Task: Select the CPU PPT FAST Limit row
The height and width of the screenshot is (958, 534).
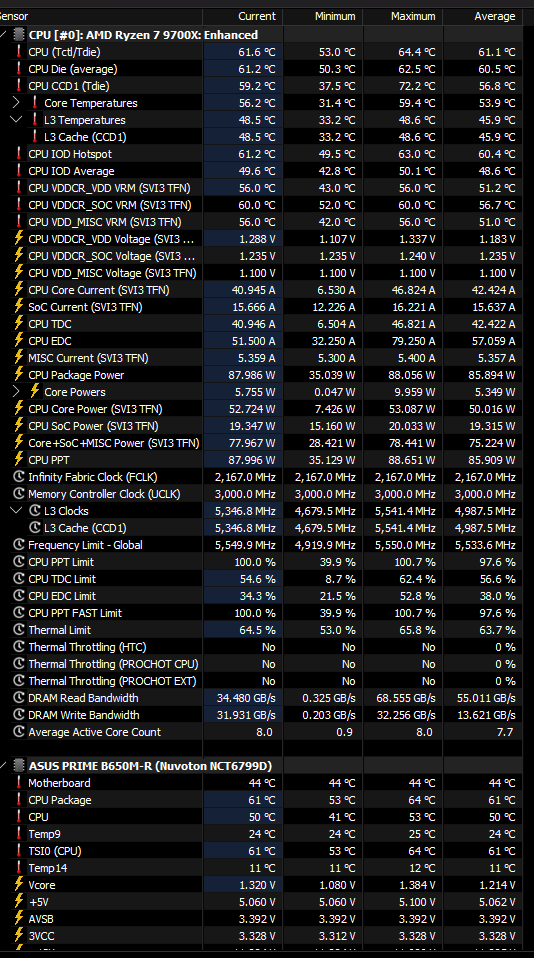Action: pyautogui.click(x=262, y=613)
